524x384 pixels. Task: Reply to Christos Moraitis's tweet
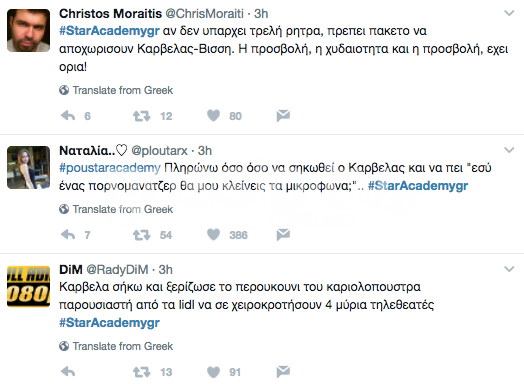pos(68,116)
